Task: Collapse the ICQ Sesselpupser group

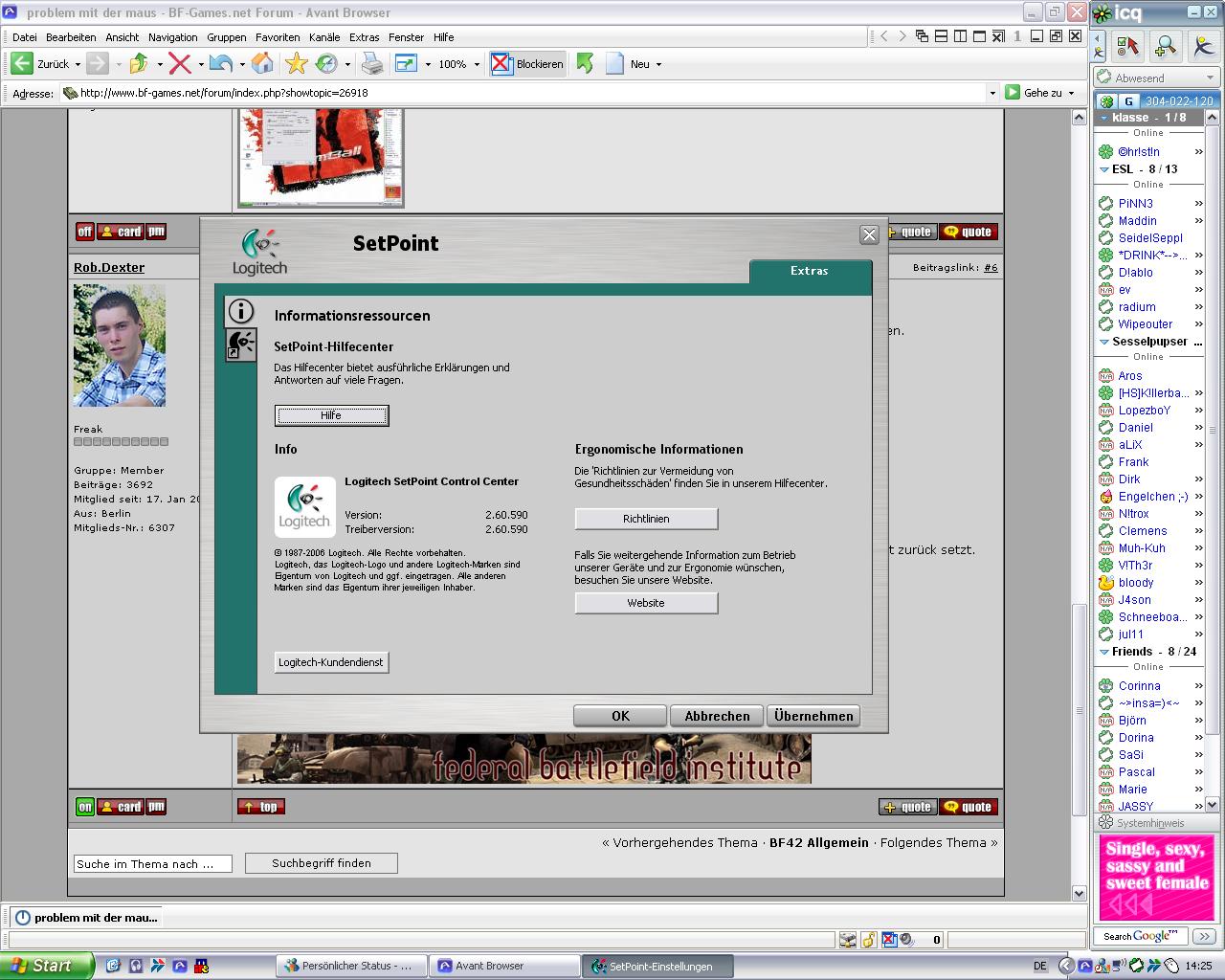Action: coord(1104,342)
